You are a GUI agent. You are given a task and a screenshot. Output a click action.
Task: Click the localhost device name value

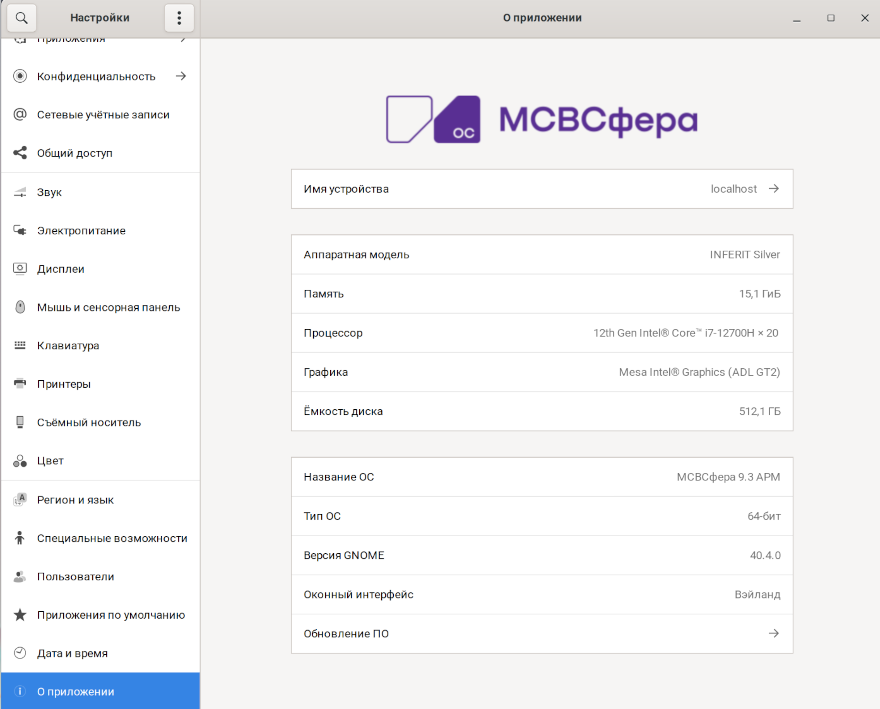pyautogui.click(x=734, y=189)
